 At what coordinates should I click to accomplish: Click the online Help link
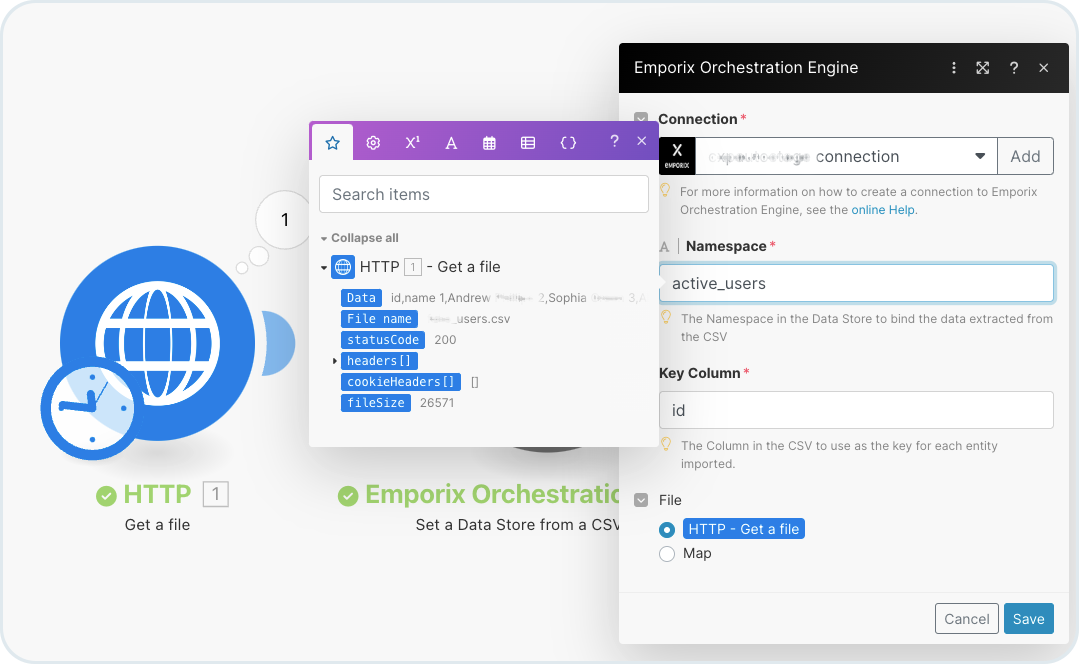[x=883, y=210]
